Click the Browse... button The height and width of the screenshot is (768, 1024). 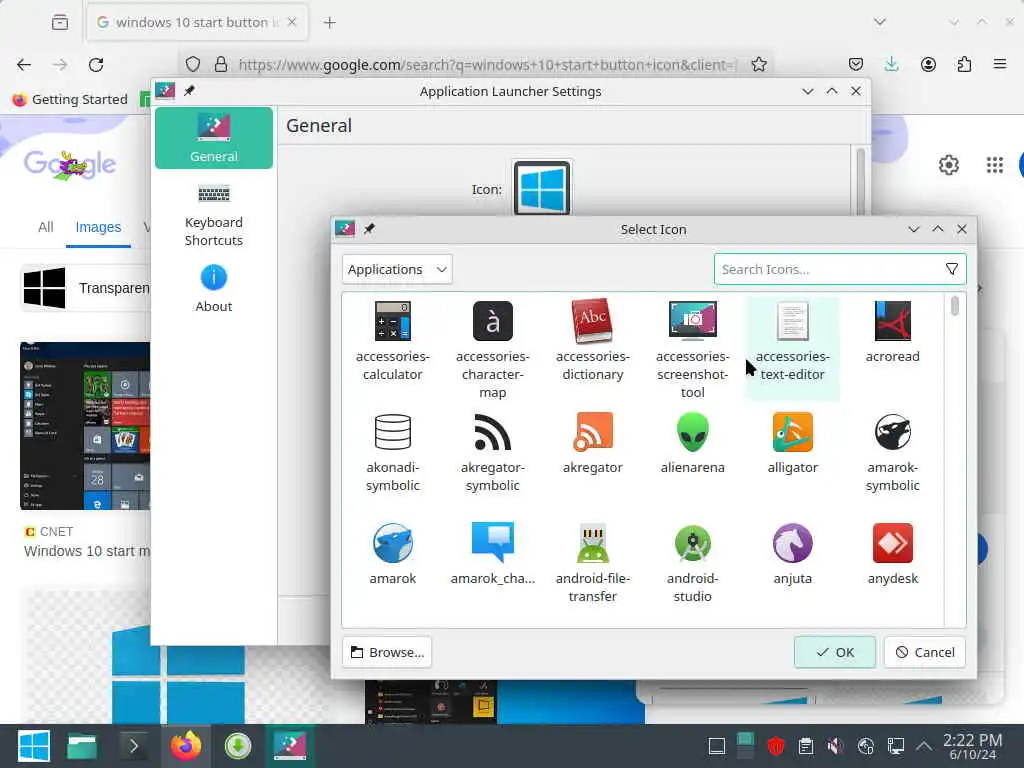[x=387, y=652]
